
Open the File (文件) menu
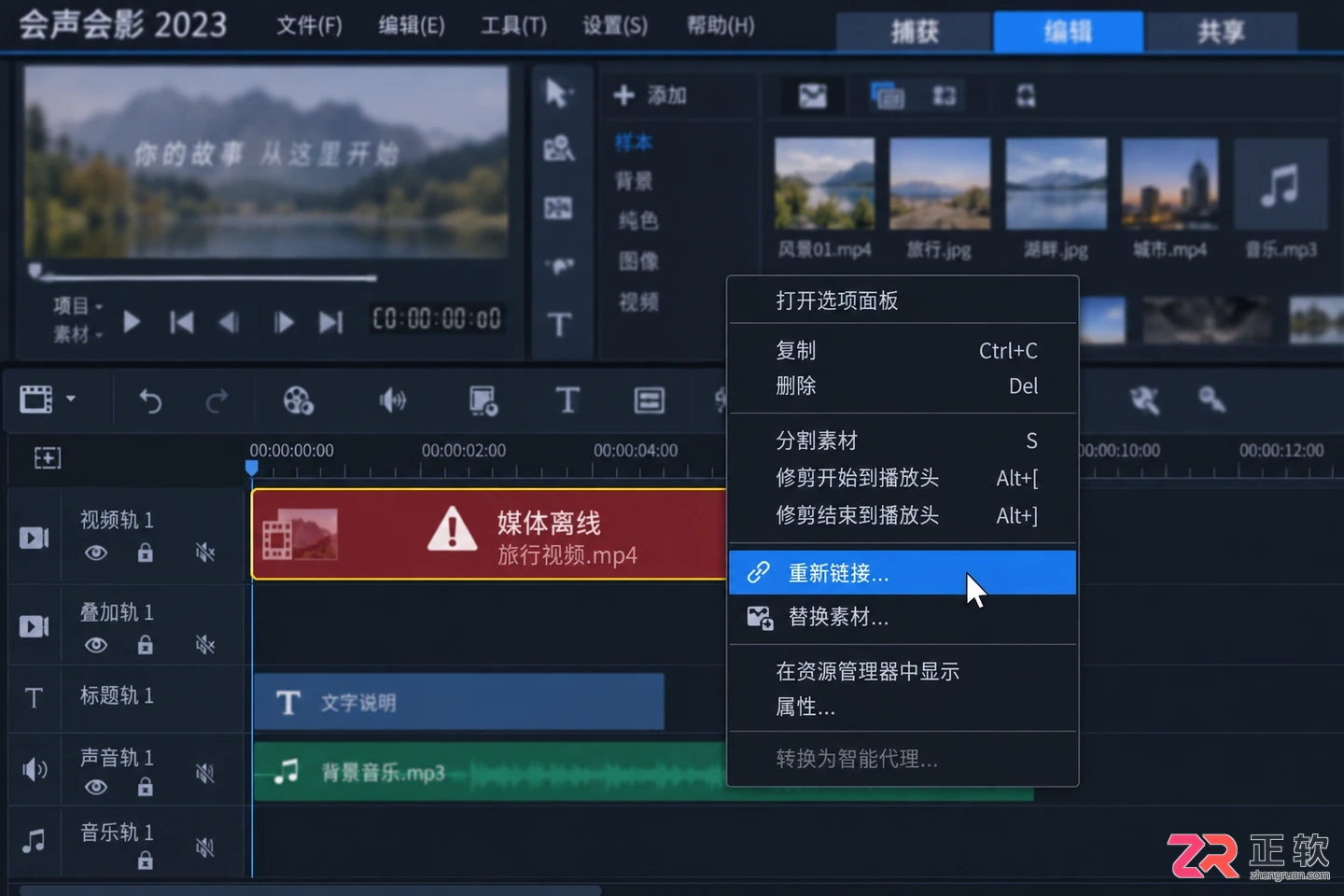[309, 25]
